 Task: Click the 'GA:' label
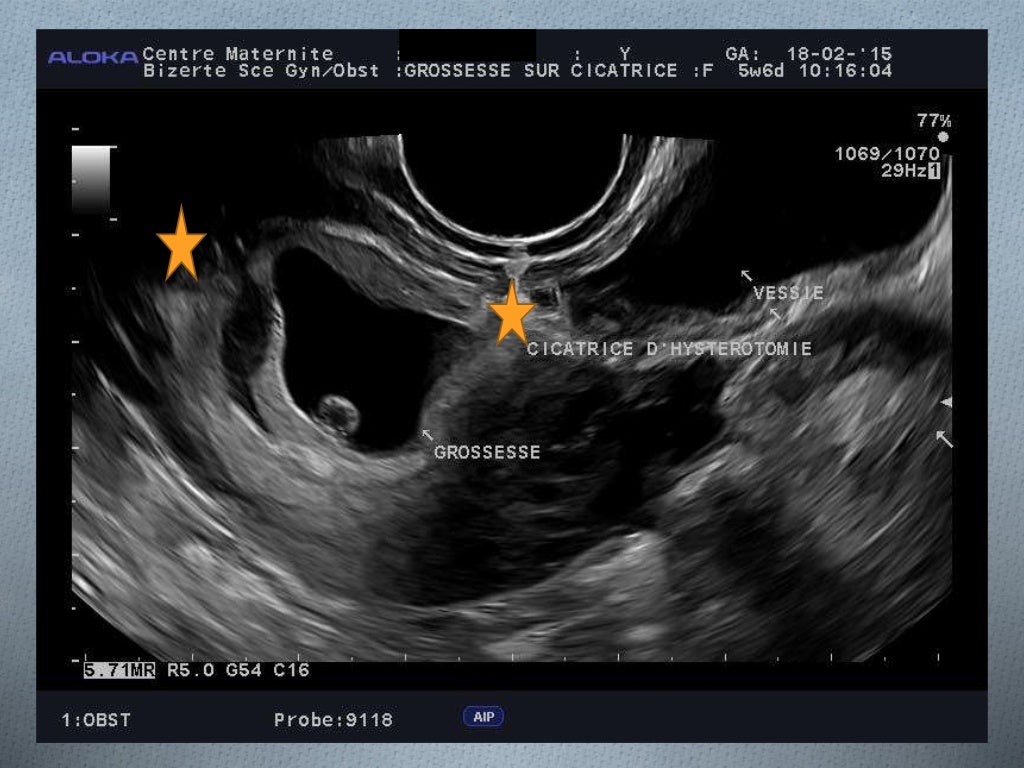coord(743,54)
